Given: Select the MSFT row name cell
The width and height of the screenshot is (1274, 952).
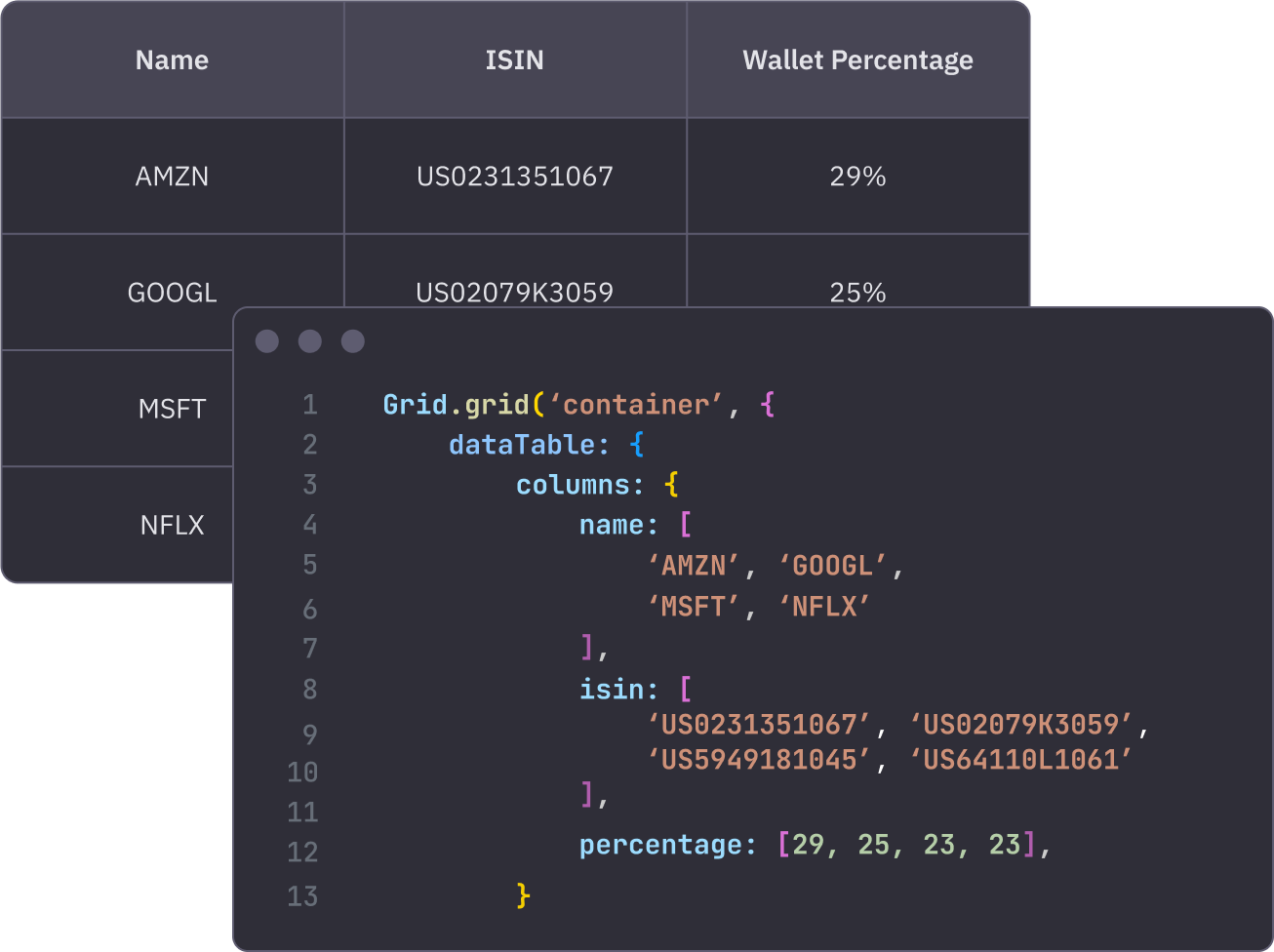Looking at the screenshot, I should 172,409.
